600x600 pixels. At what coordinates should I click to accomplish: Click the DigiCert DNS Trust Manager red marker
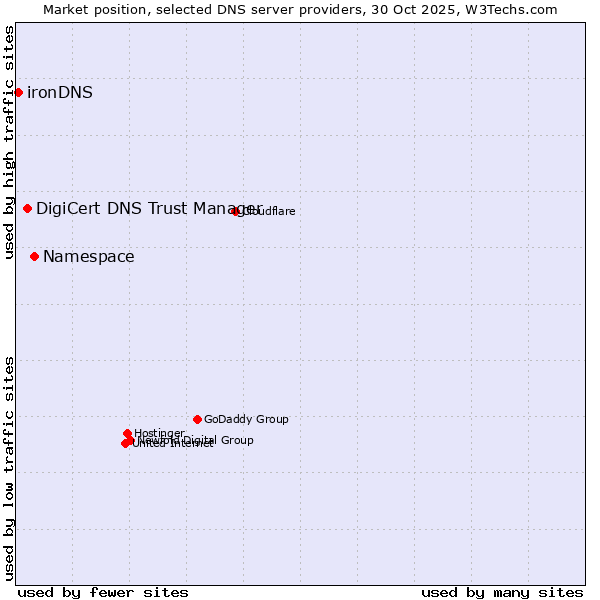[28, 208]
